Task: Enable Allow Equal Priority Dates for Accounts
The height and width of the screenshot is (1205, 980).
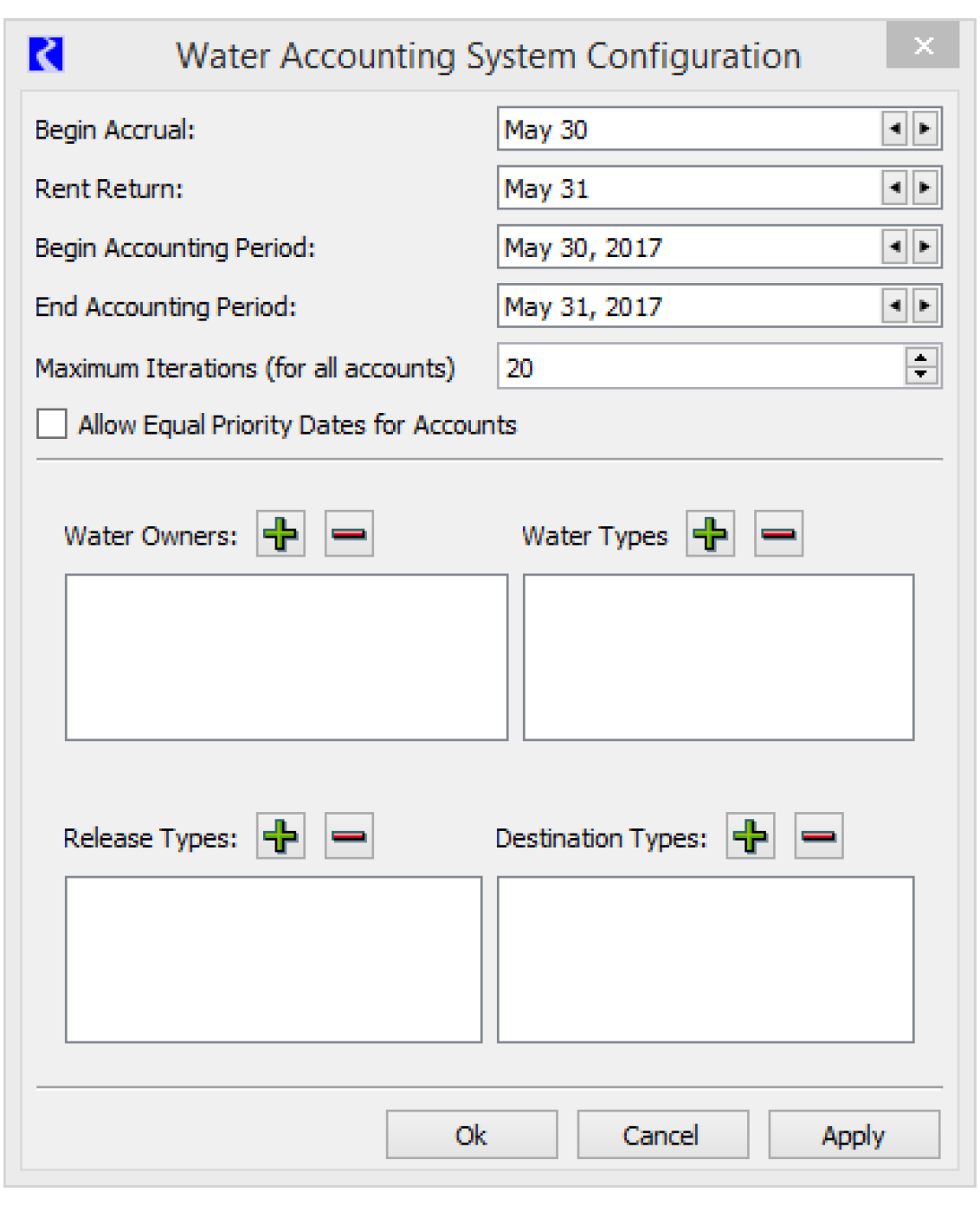Action: 52,424
